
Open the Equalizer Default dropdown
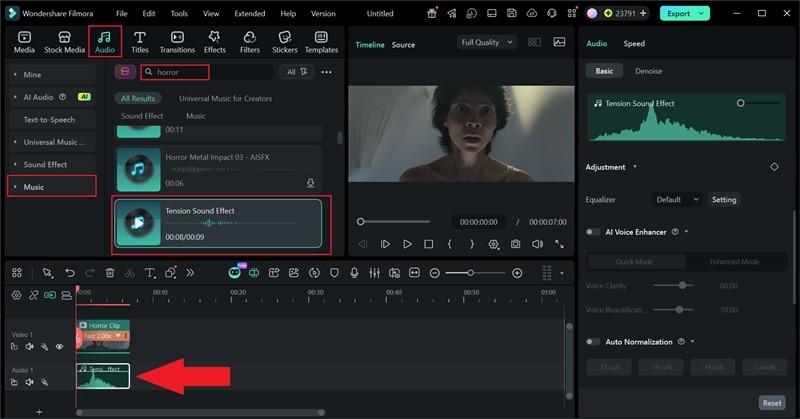[x=678, y=199]
